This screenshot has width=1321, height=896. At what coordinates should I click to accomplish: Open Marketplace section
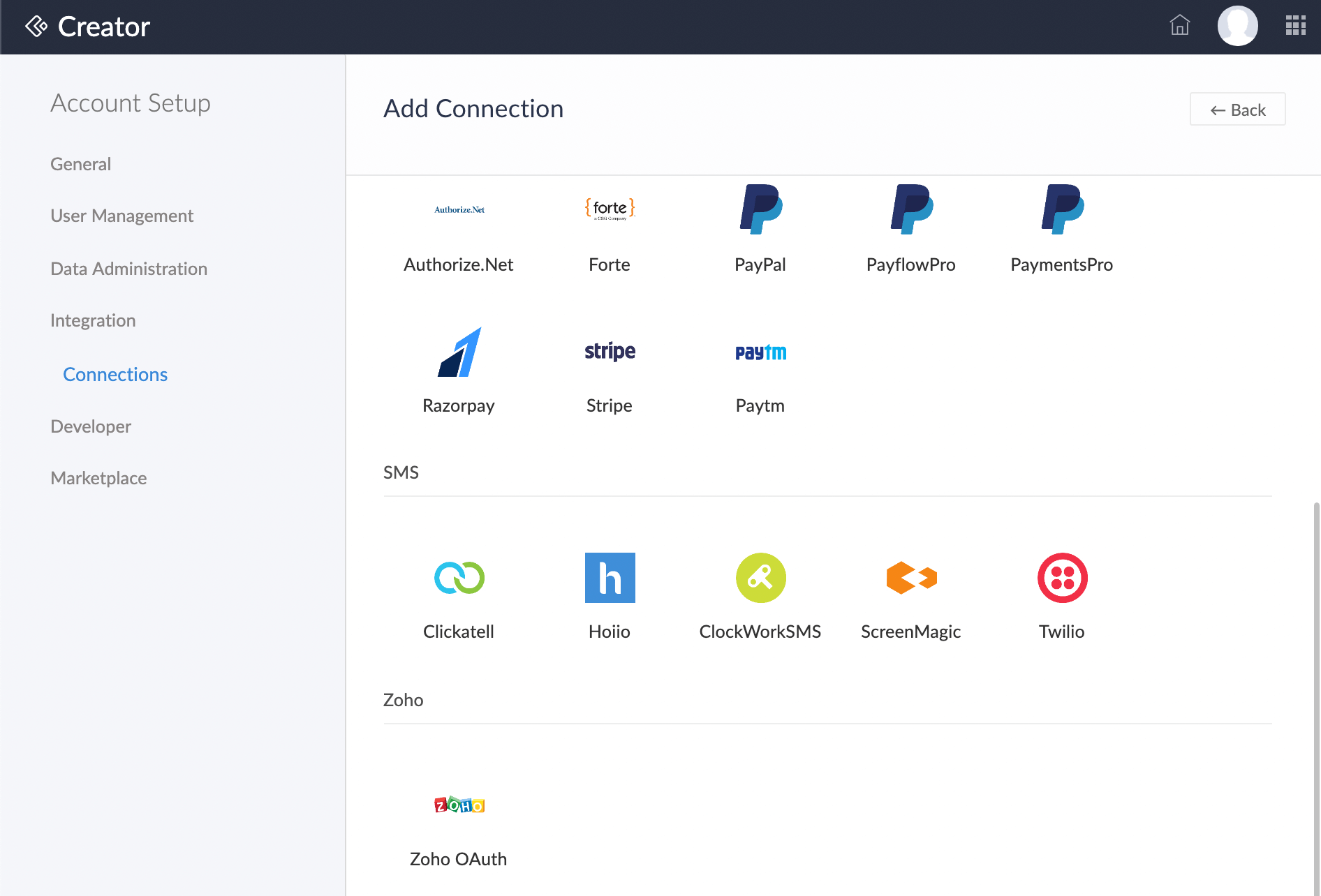coord(98,478)
